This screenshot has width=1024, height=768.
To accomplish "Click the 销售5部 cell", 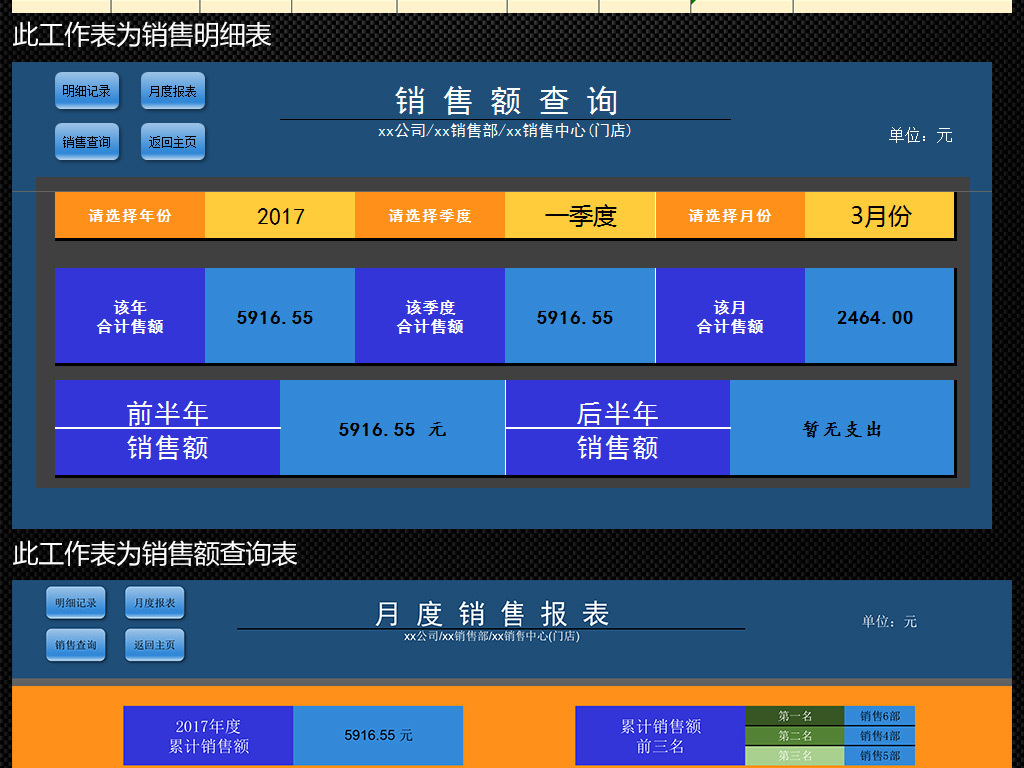I will tap(880, 756).
